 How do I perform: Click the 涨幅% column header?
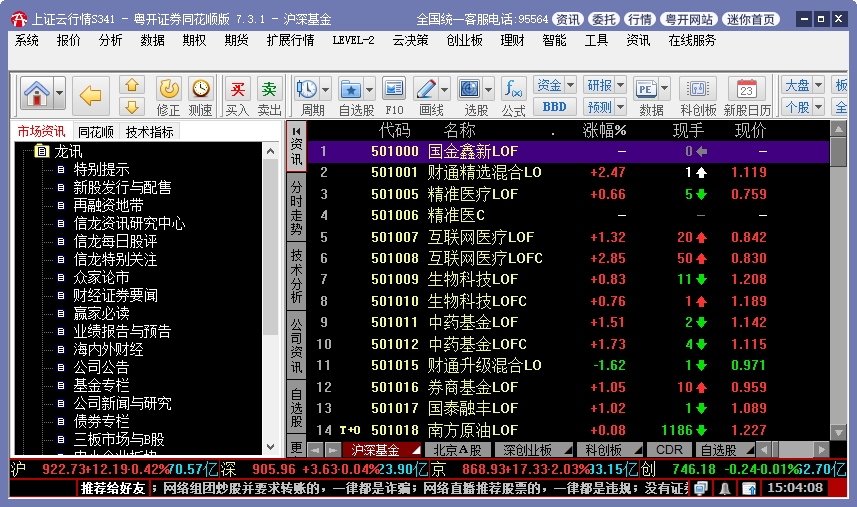[x=604, y=130]
